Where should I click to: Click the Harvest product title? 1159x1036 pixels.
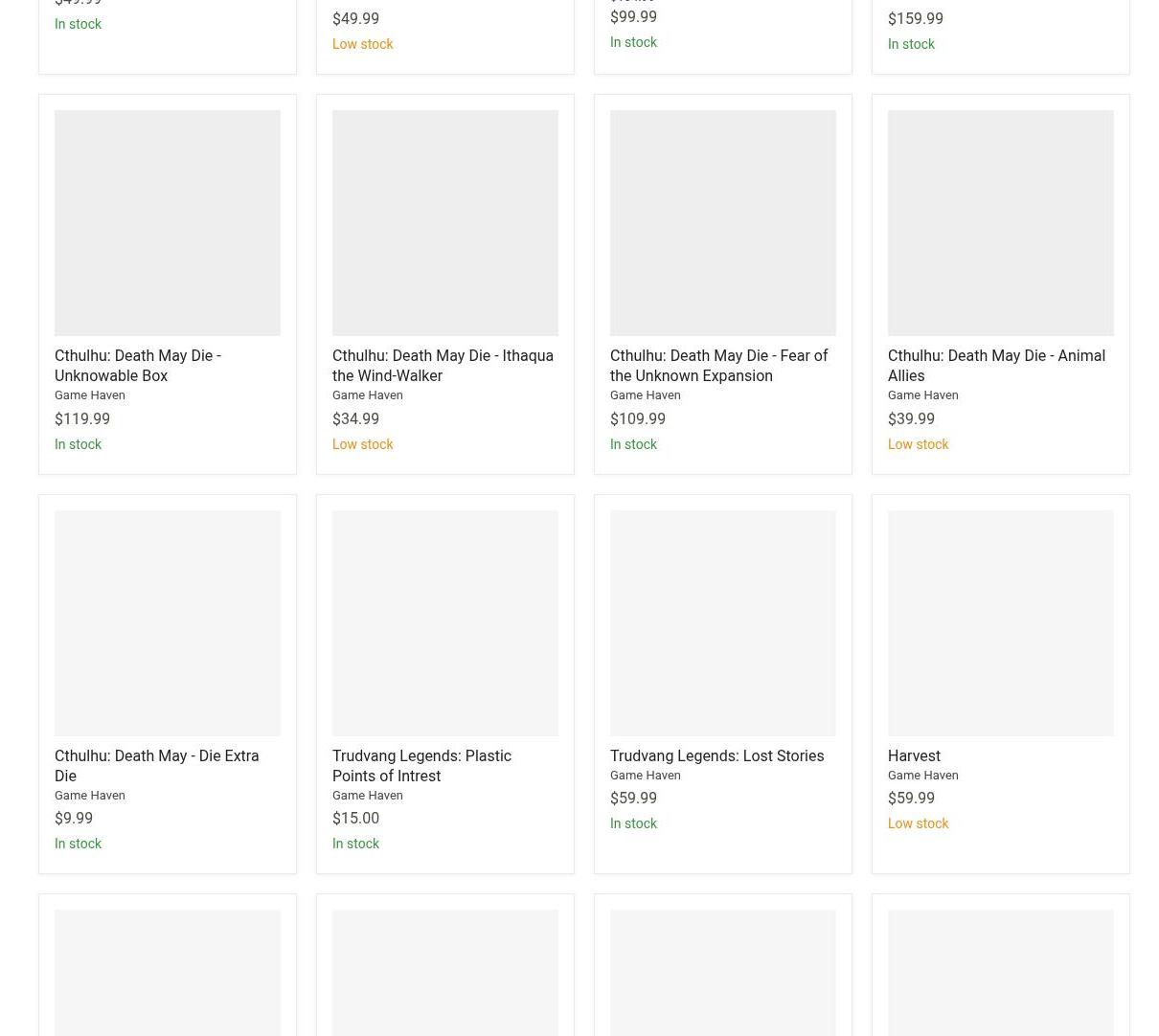click(x=914, y=755)
